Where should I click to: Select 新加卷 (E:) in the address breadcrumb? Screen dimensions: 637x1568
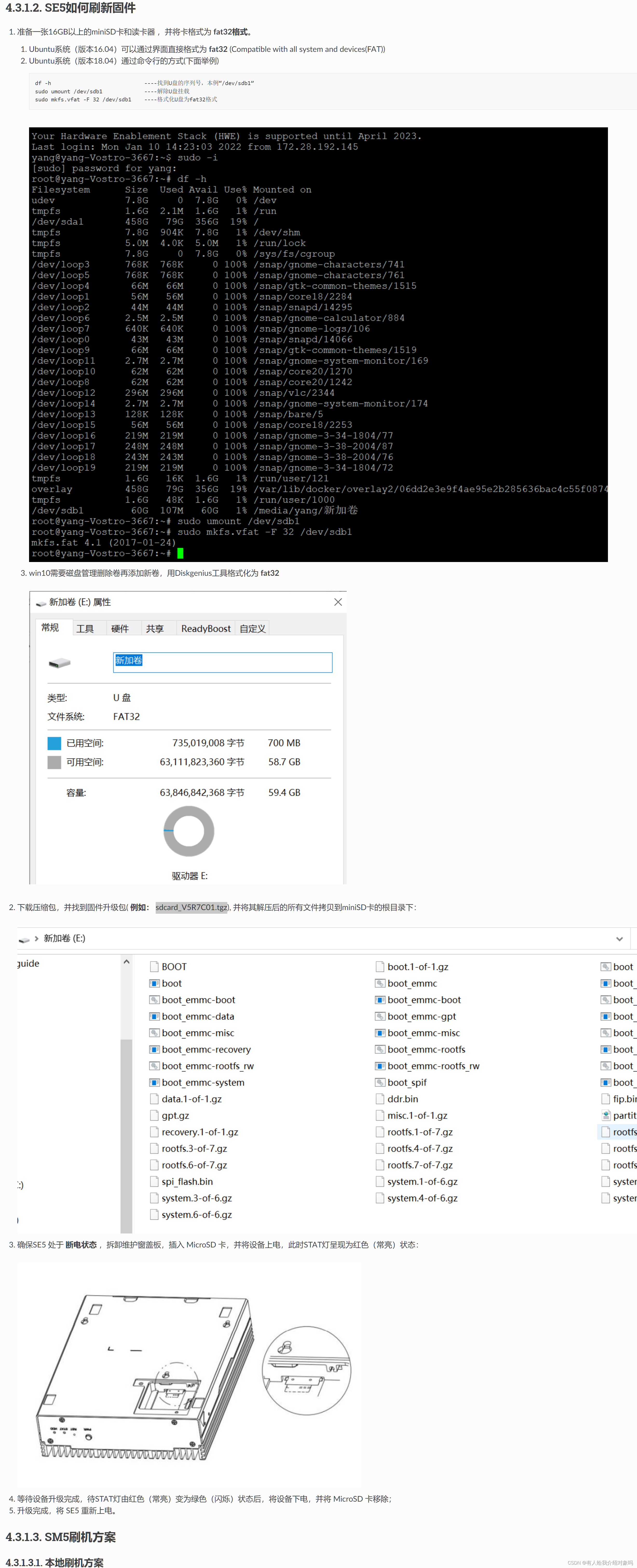[65, 938]
